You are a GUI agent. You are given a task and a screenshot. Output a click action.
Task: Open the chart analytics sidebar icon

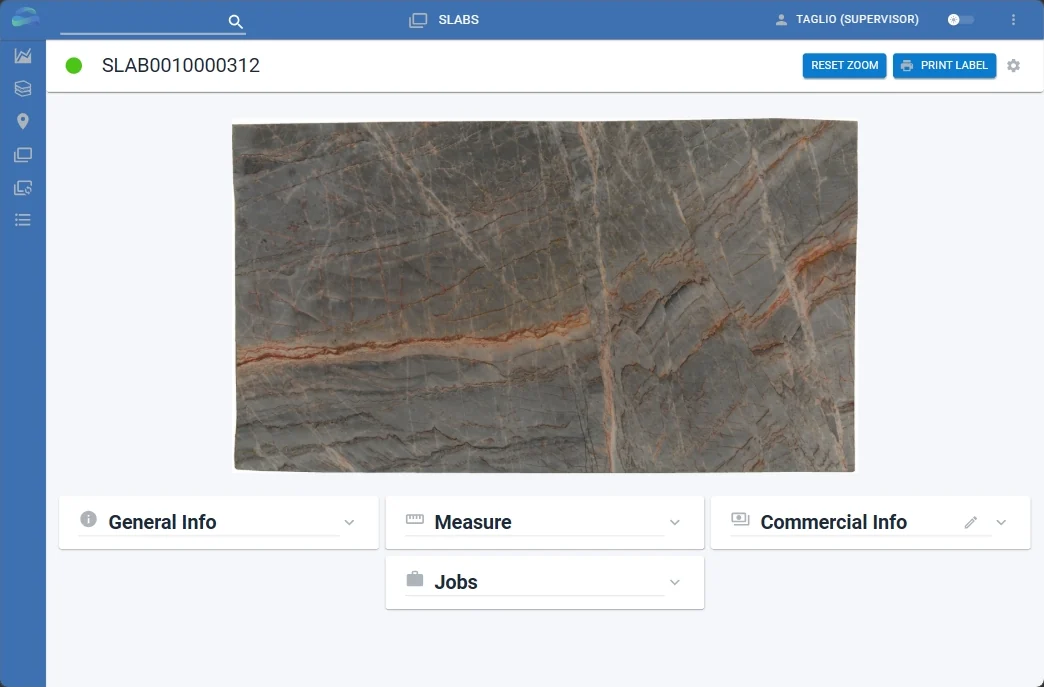point(23,56)
